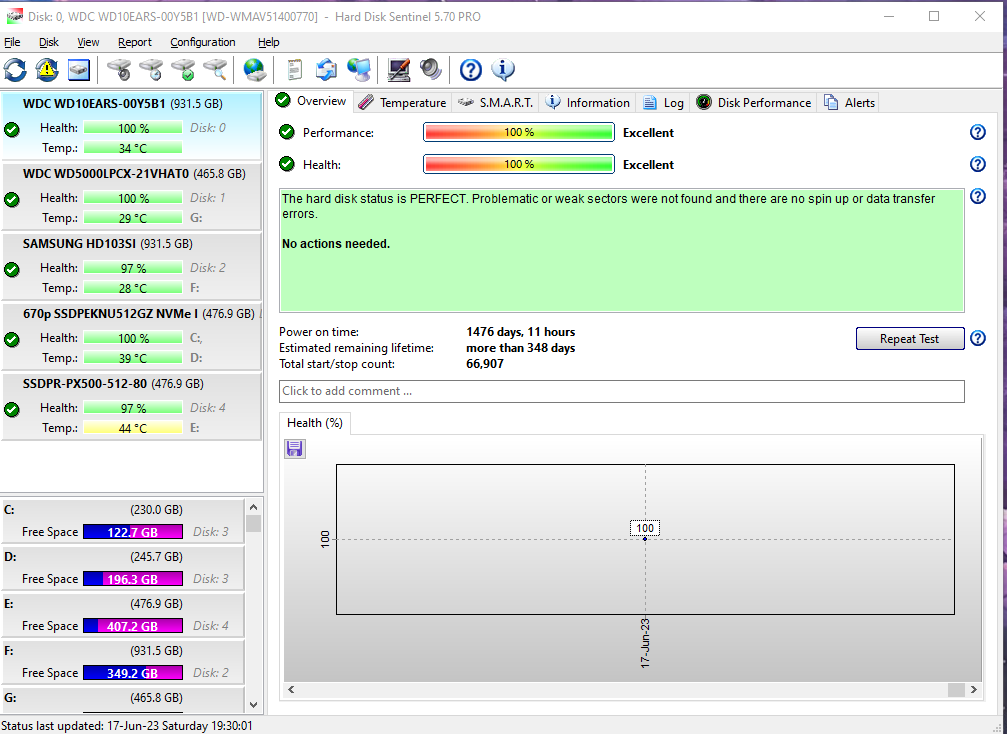The image size is (1007, 734).
Task: Click the blue info bubble toolbar icon
Action: point(503,70)
